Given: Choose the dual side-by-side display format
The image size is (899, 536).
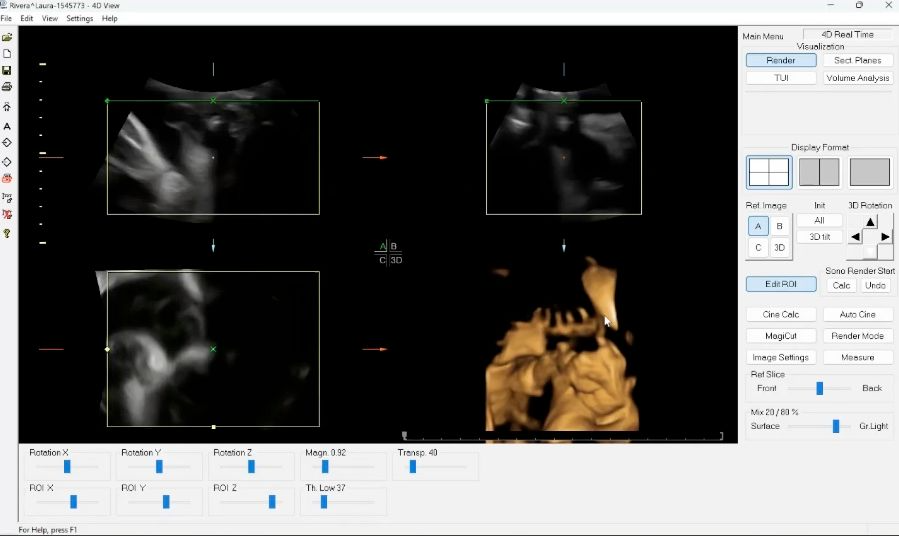Looking at the screenshot, I should (x=819, y=172).
